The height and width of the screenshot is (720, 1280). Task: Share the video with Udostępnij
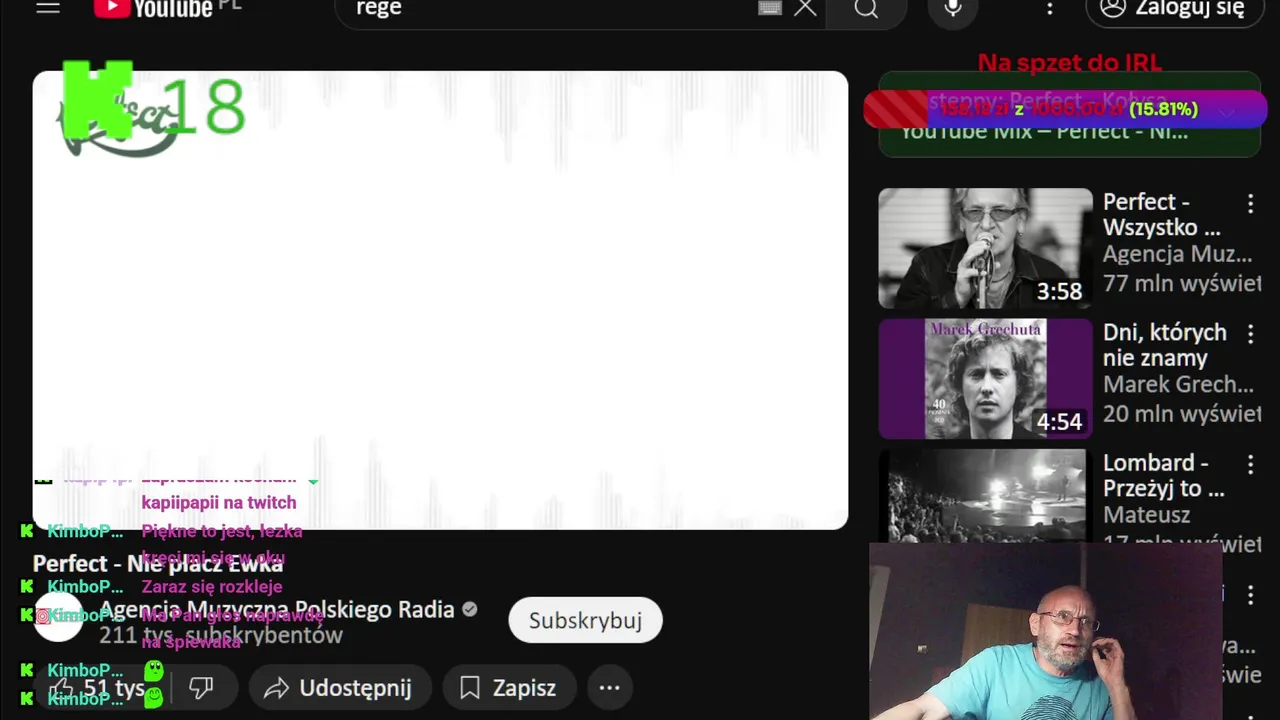coord(339,688)
